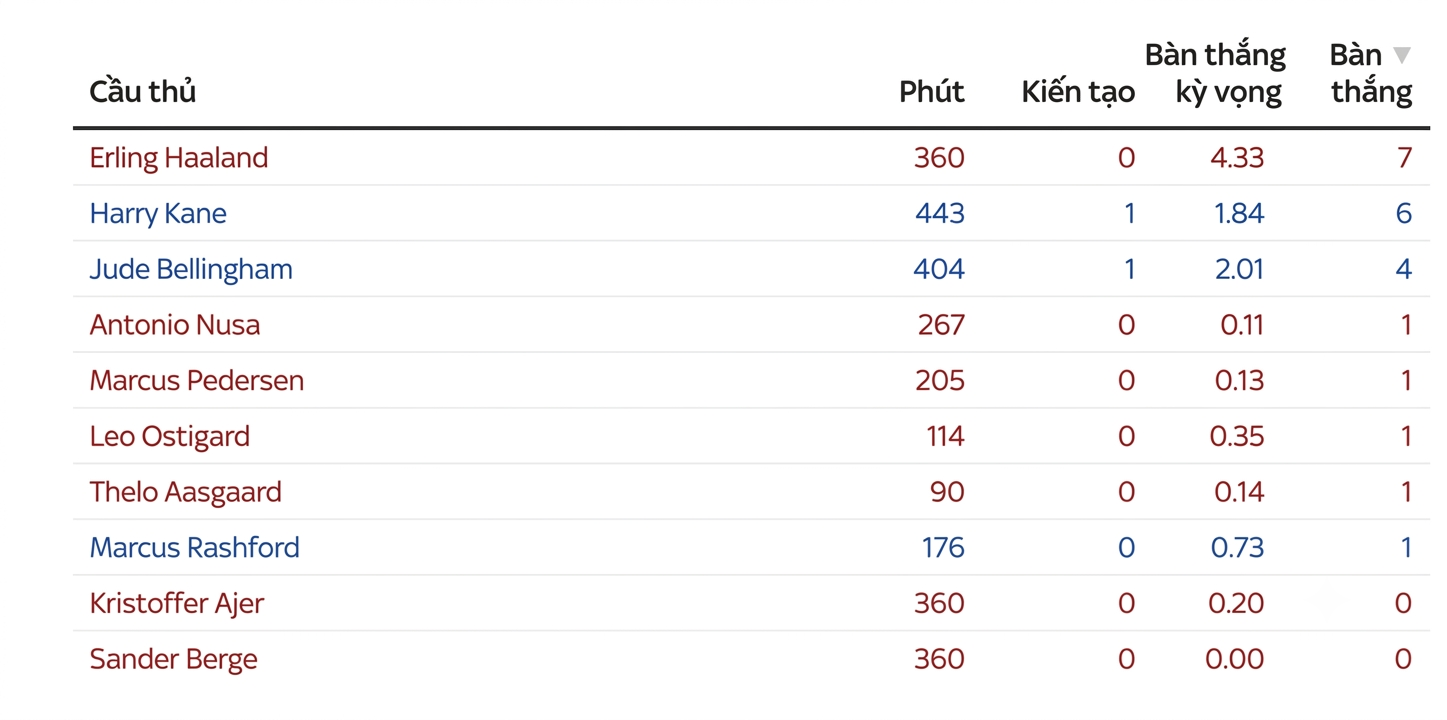Open Antonio Nusa's profile
Screen dimensions: 1447x720
tap(175, 325)
